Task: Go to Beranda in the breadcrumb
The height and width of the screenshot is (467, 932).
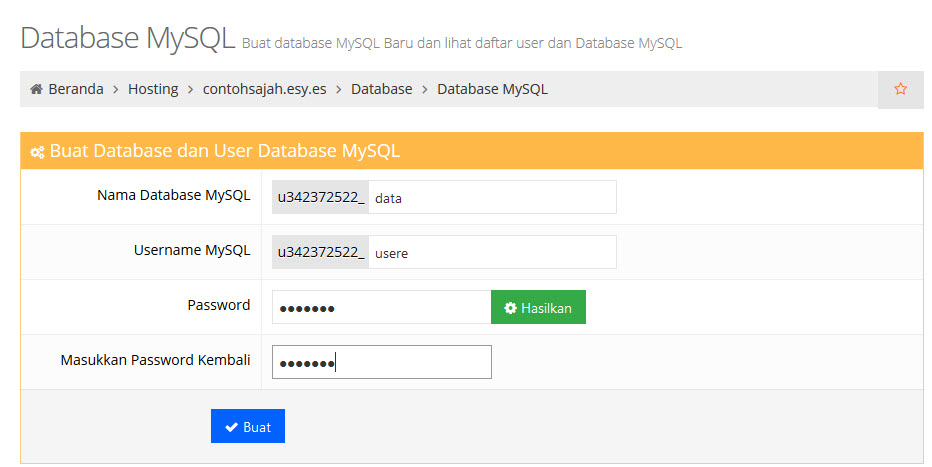Action: point(75,89)
